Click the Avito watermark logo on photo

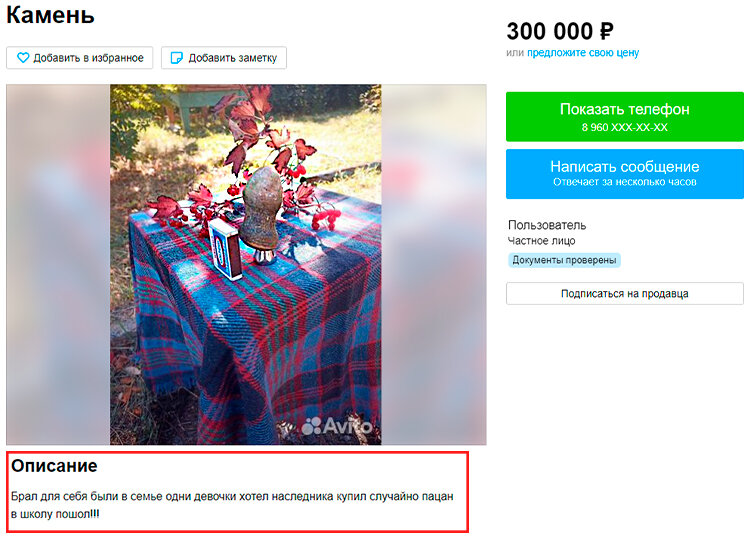pyautogui.click(x=337, y=425)
